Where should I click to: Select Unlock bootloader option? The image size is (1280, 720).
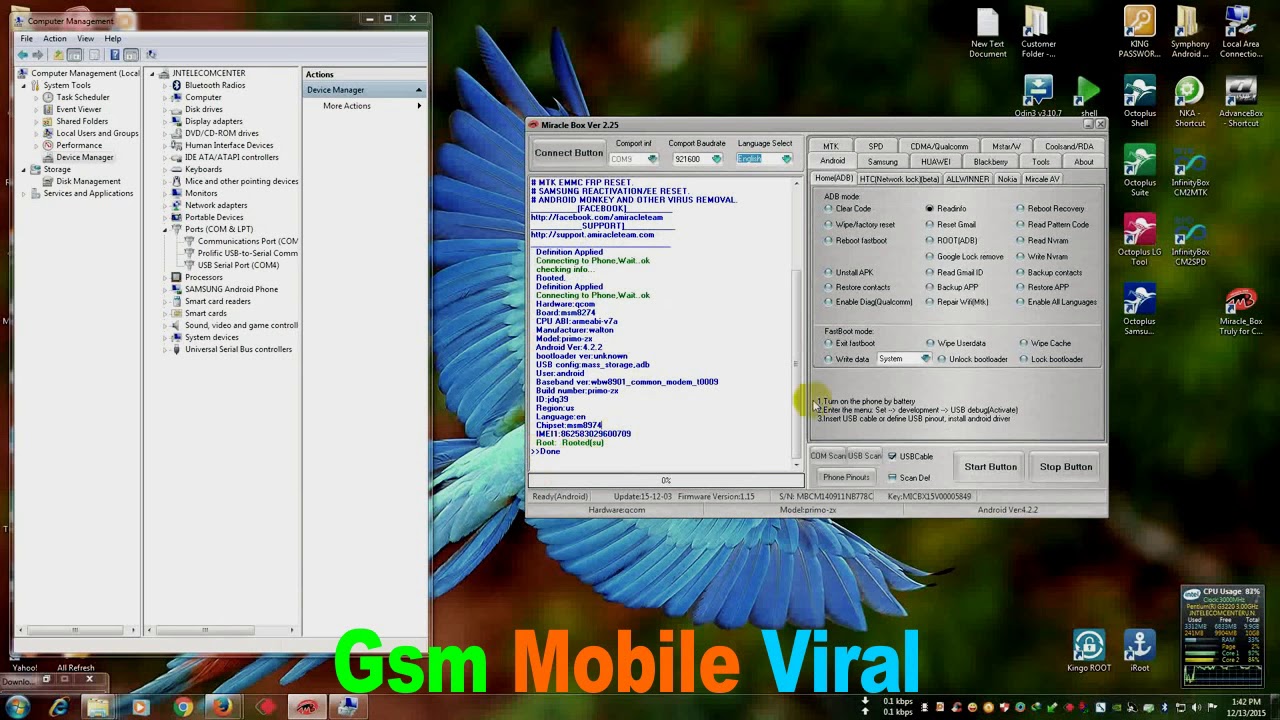click(972, 359)
